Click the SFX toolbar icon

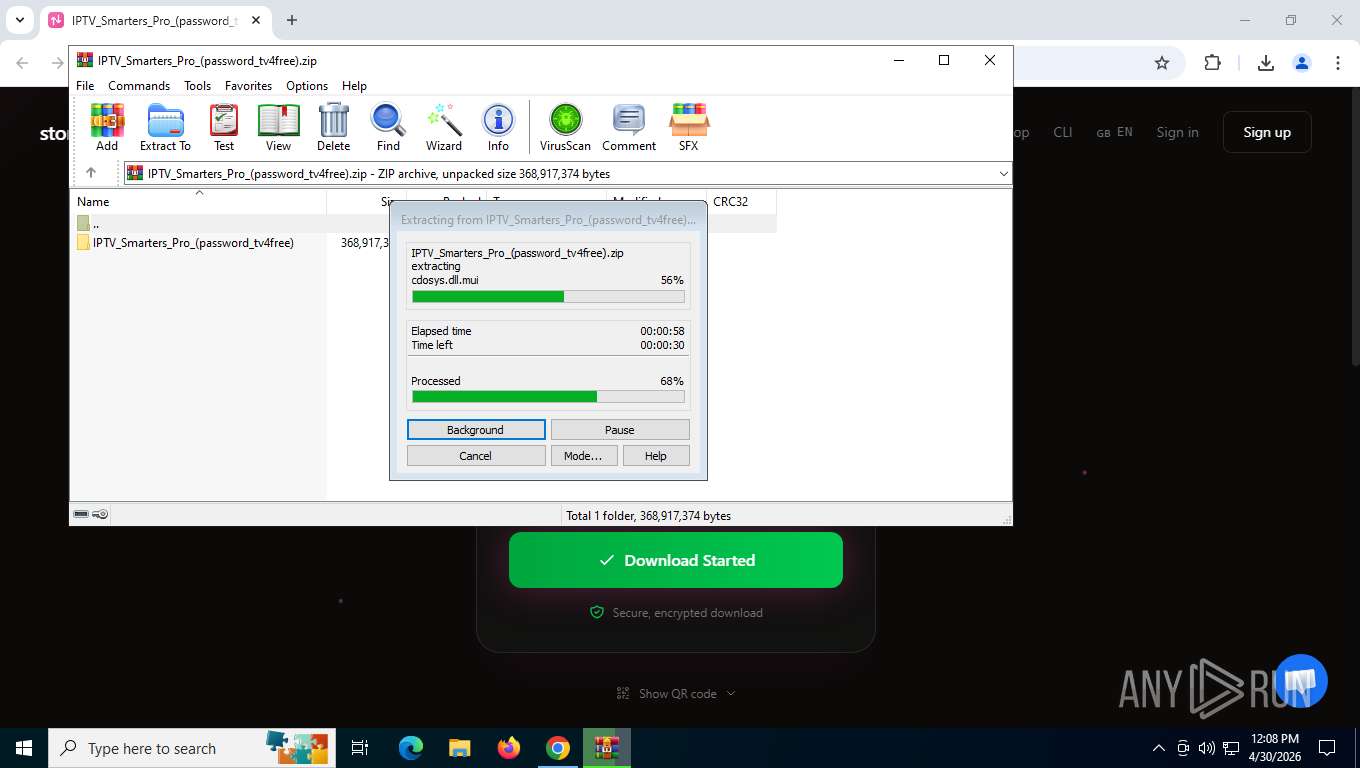click(x=688, y=127)
